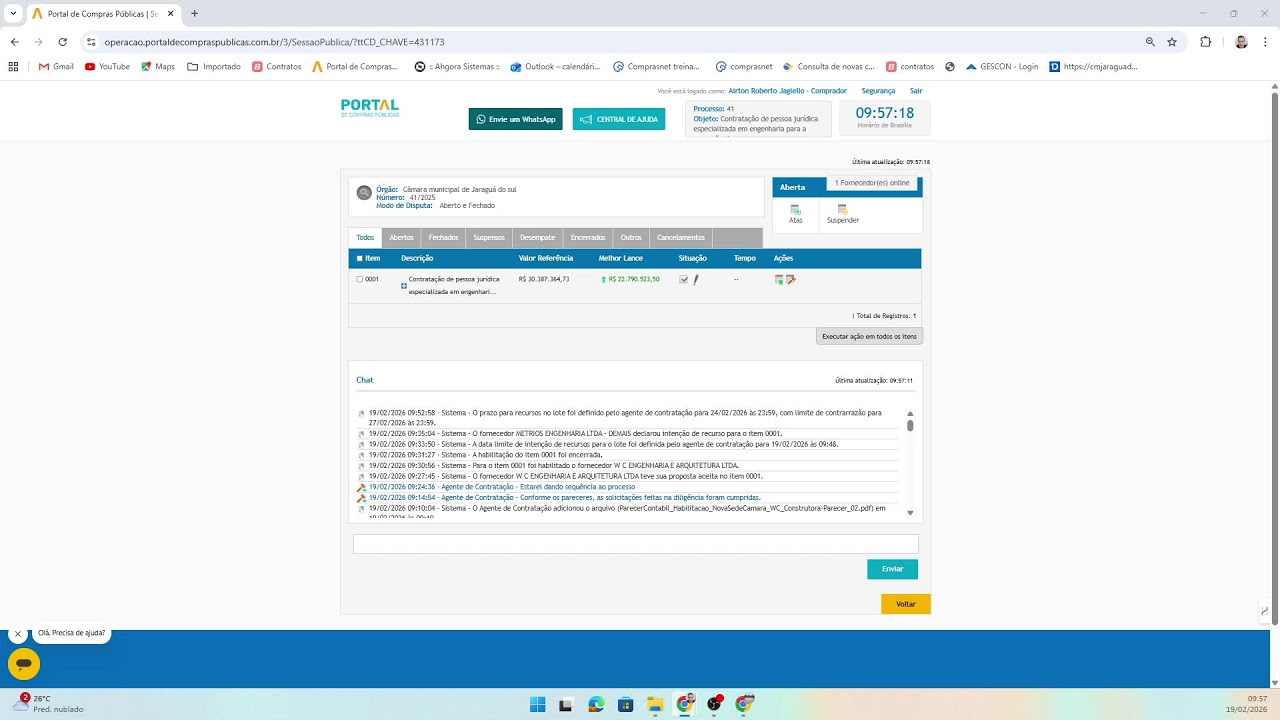Open the YouTube bookmark

[x=107, y=67]
